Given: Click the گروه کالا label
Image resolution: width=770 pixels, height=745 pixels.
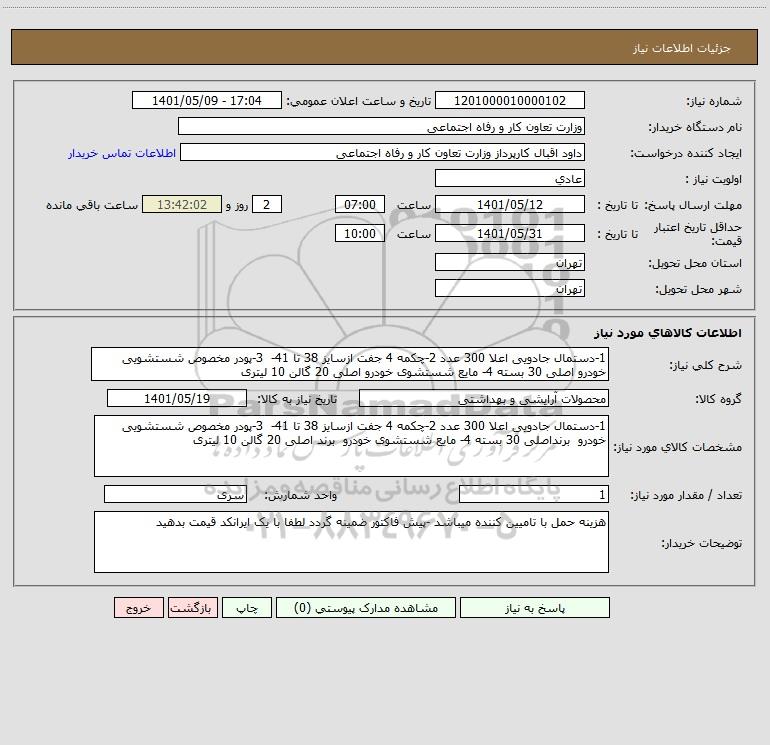Looking at the screenshot, I should 718,399.
